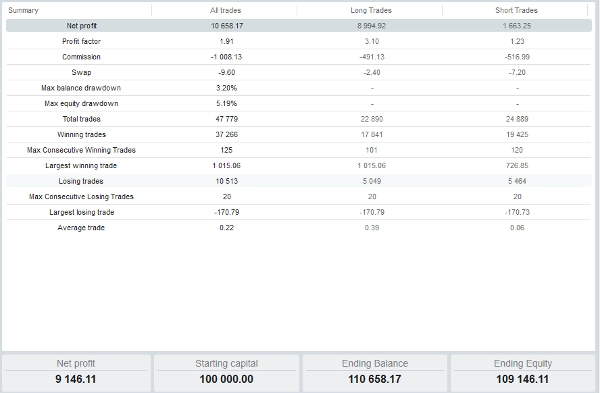Image resolution: width=600 pixels, height=393 pixels.
Task: Select the -170.73 short largest losing trade
Action: click(x=517, y=212)
